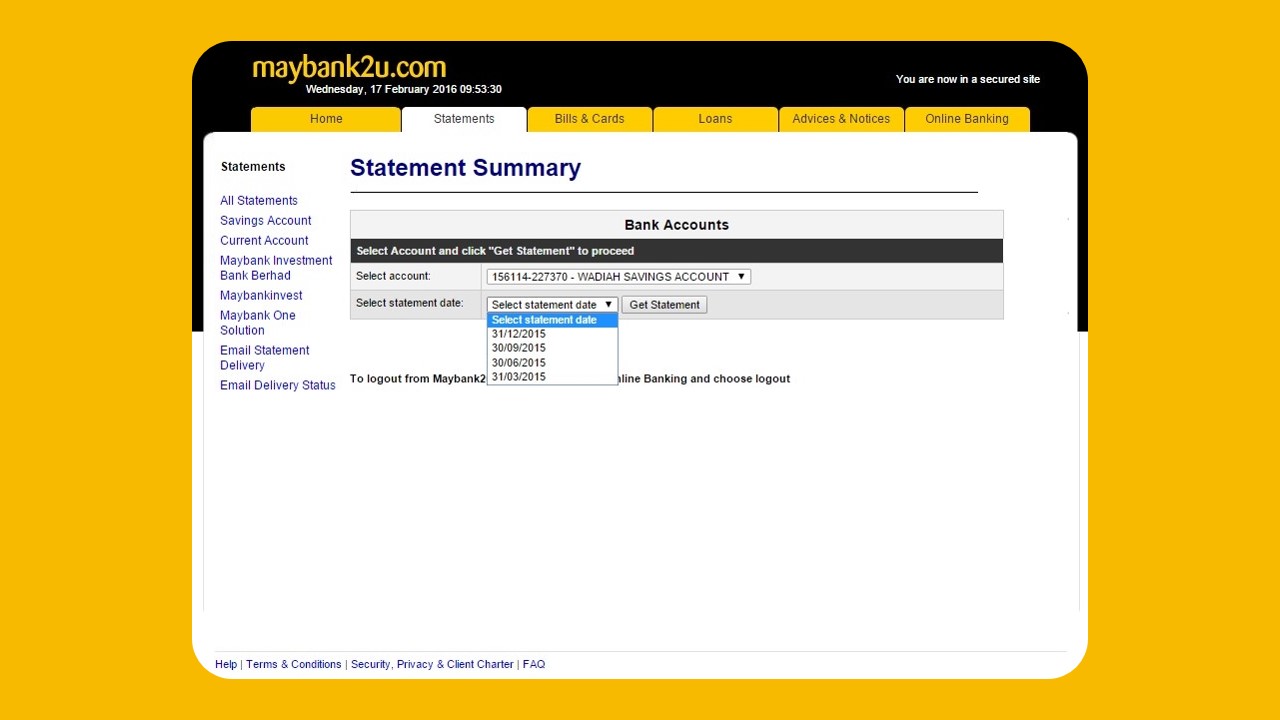Expand the Wadiah Savings Account dropdown
Viewport: 1280px width, 720px height.
click(618, 277)
